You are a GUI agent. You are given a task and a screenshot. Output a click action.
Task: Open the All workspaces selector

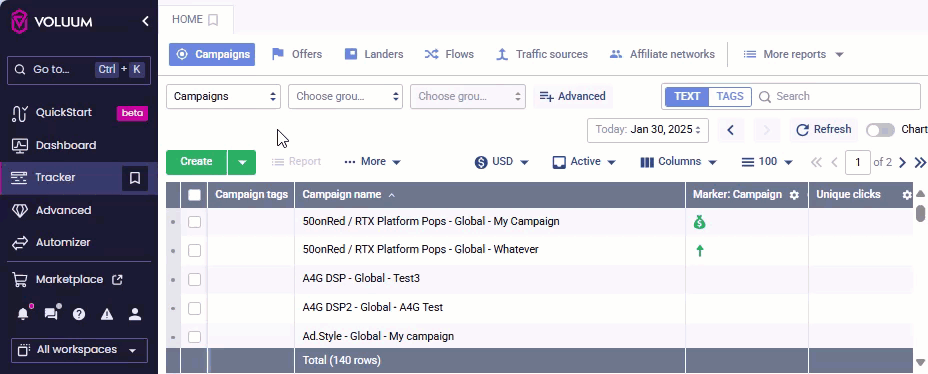[x=79, y=350]
